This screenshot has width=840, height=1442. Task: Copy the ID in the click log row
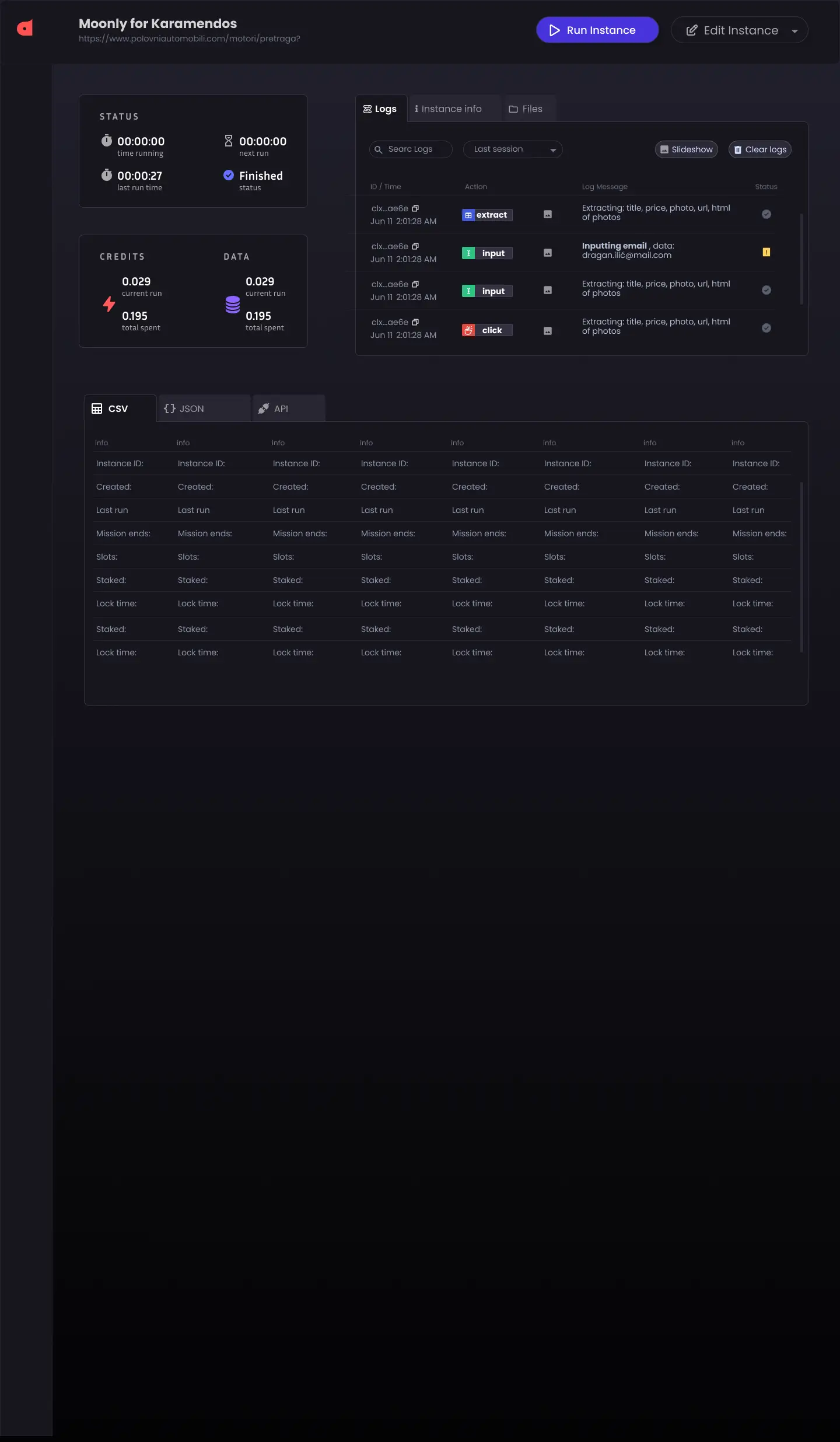pyautogui.click(x=415, y=322)
